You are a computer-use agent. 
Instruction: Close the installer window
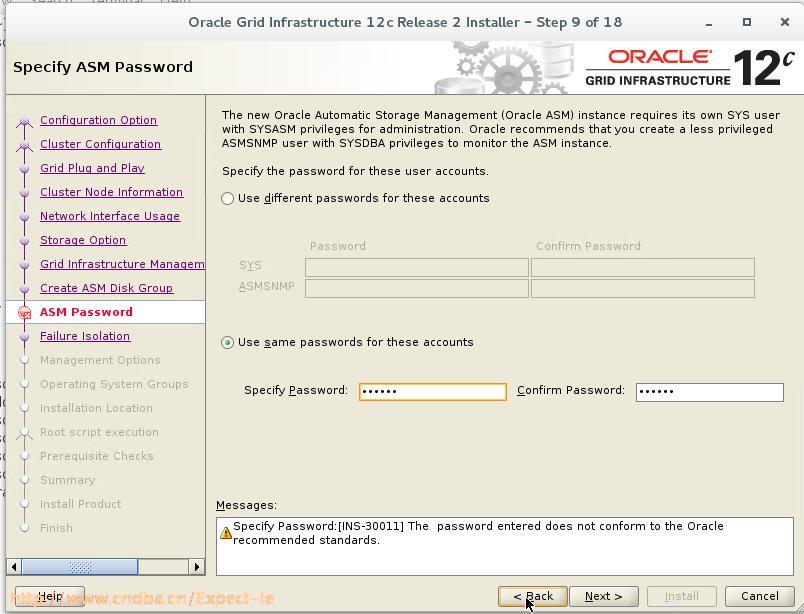click(x=785, y=22)
